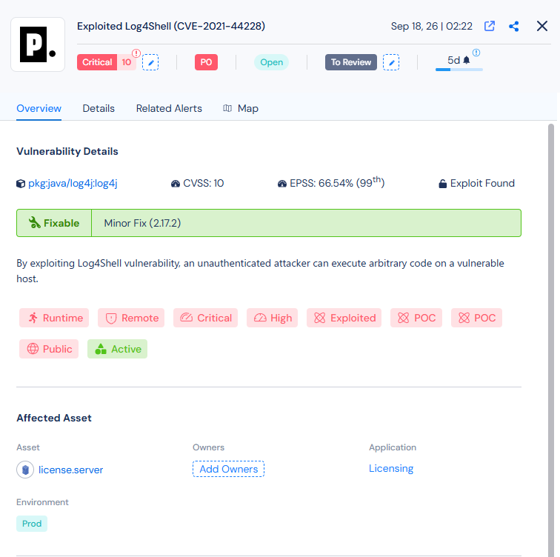The height and width of the screenshot is (557, 560).
Task: Click the CVSS: 10 score text
Action: tap(204, 184)
